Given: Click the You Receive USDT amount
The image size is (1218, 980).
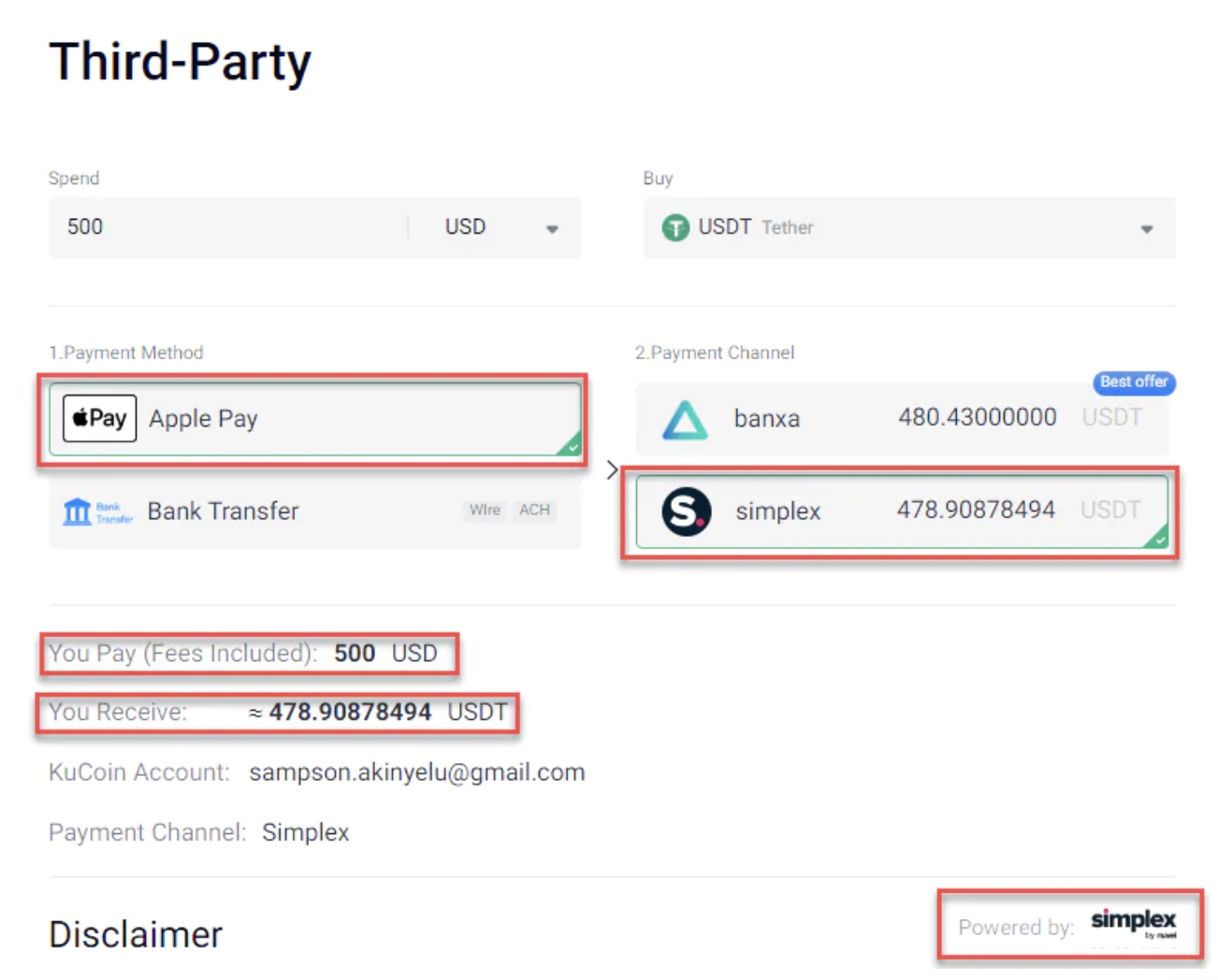Looking at the screenshot, I should 350,713.
